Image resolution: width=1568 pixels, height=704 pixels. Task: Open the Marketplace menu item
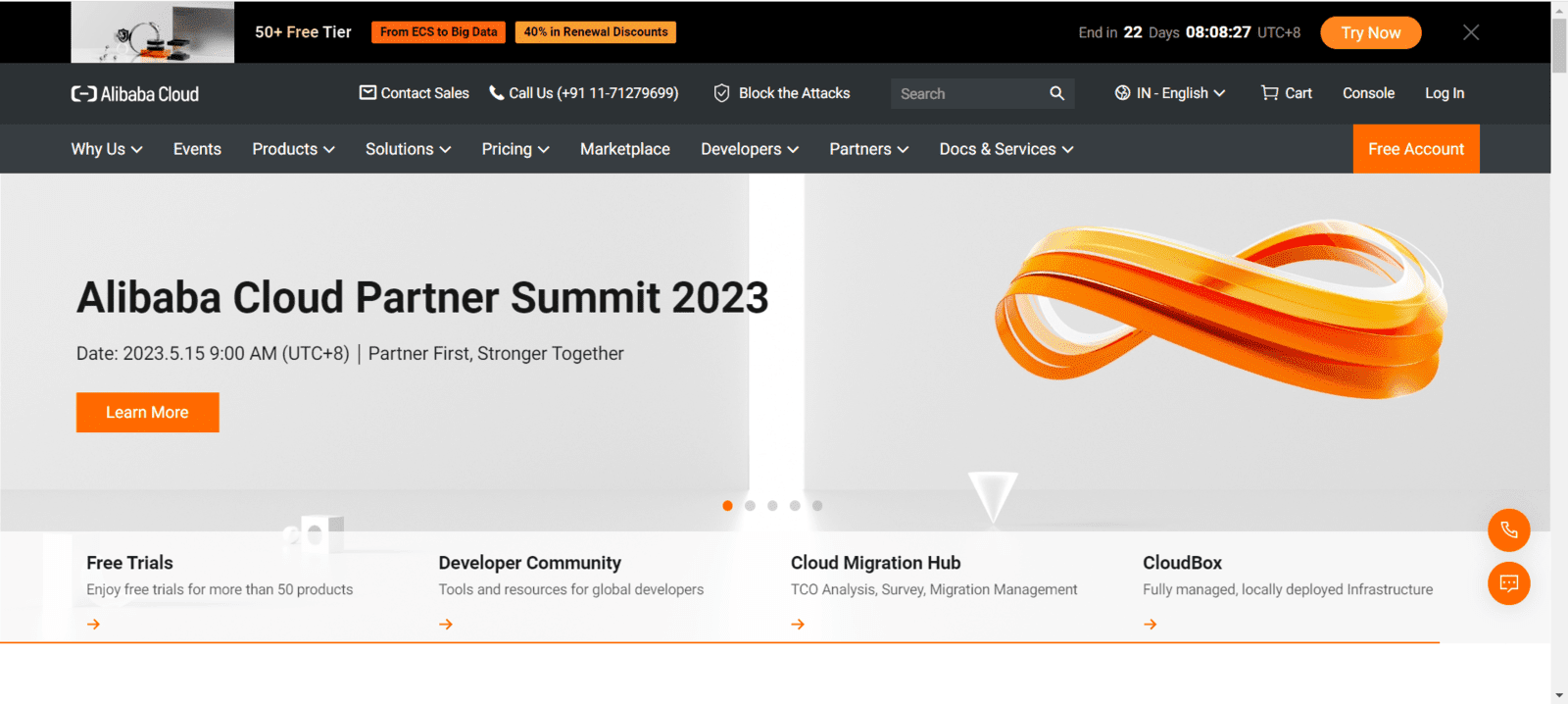tap(625, 149)
